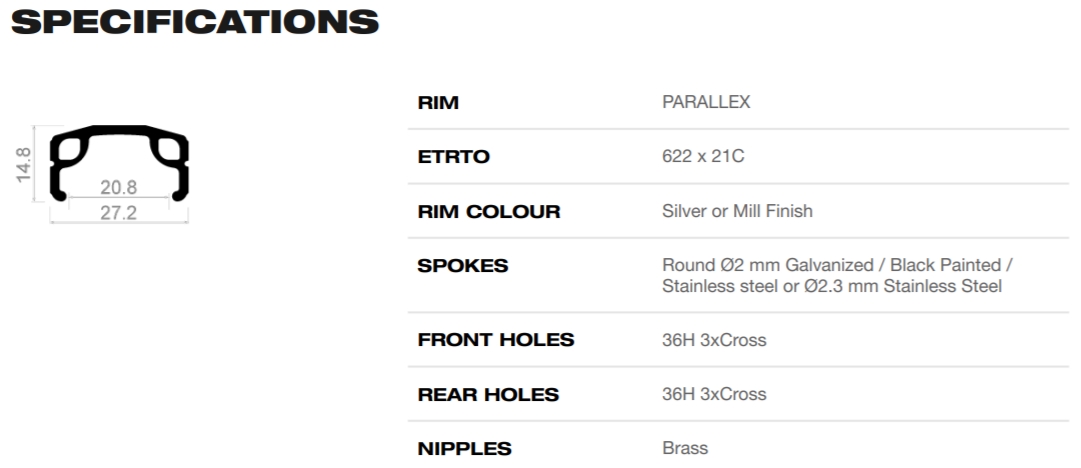Click the SPOKES label
Screen dimensions: 1081x468
tap(463, 265)
